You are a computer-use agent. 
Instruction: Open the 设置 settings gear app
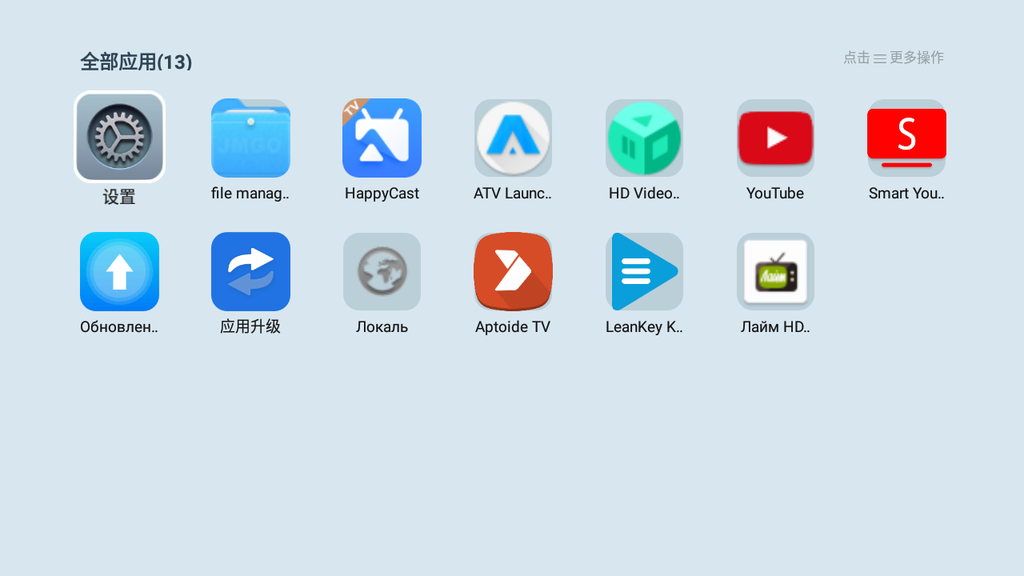119,137
